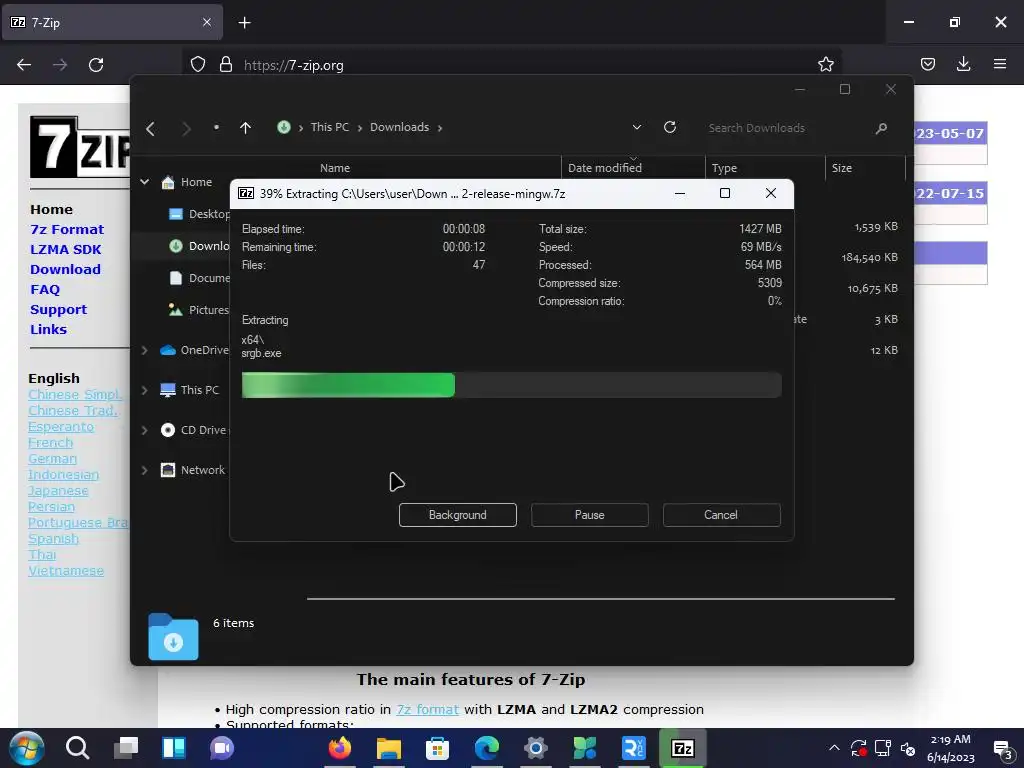The image size is (1024, 768).
Task: Expand the This PC tree node
Action: tap(144, 391)
